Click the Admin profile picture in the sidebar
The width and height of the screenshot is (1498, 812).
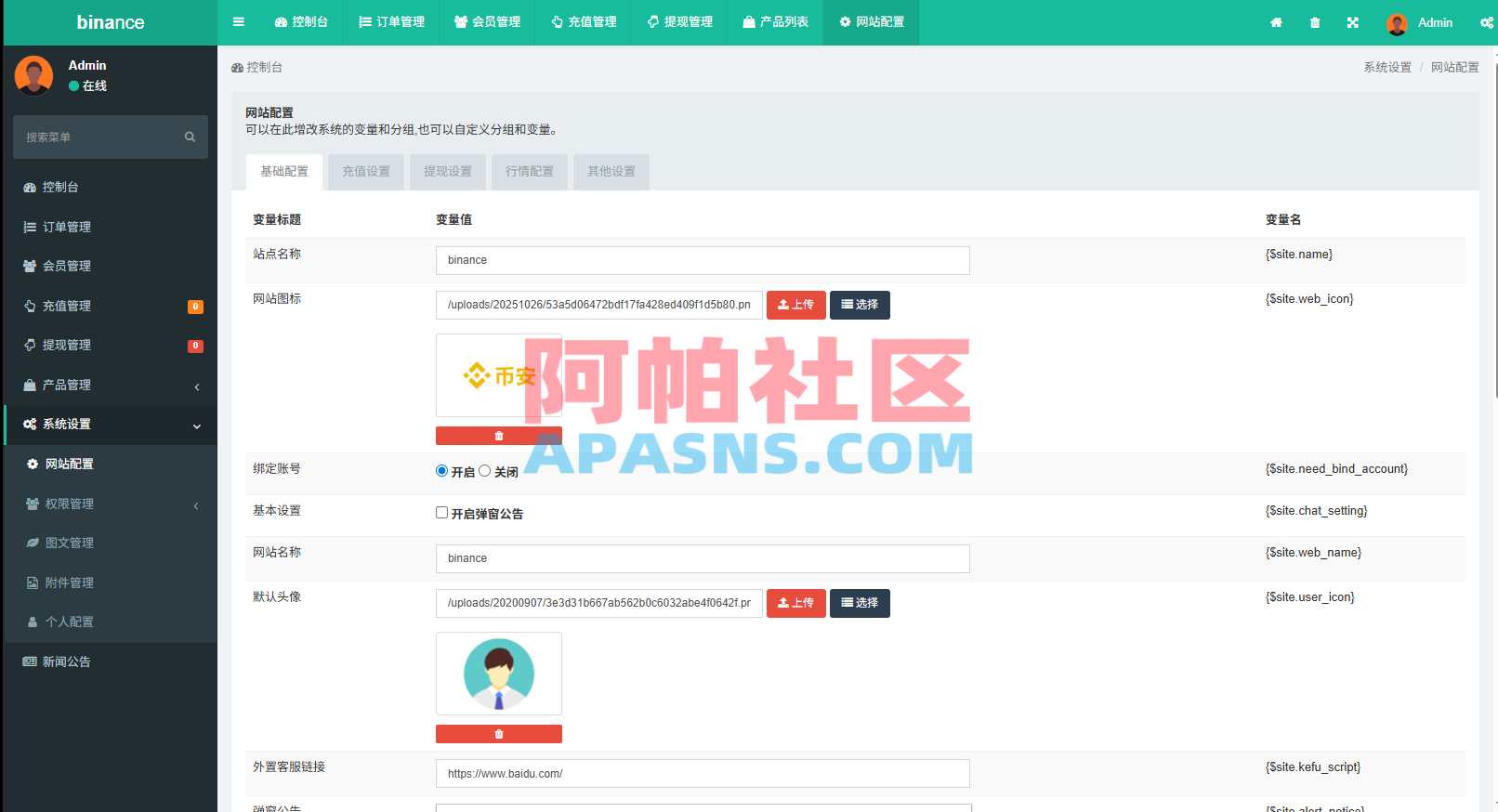pos(34,75)
